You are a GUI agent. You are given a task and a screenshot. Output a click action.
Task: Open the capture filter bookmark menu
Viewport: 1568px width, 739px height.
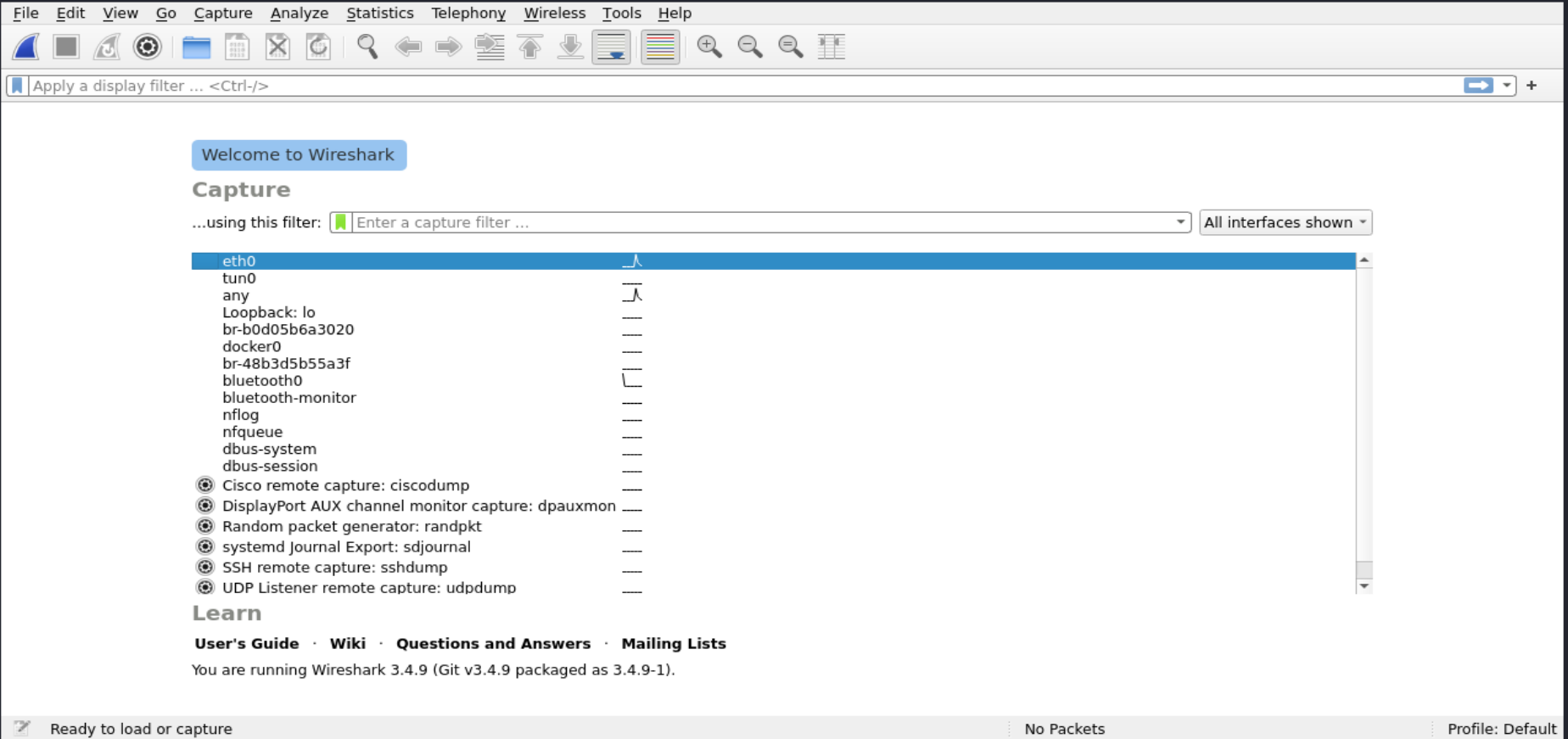point(340,222)
